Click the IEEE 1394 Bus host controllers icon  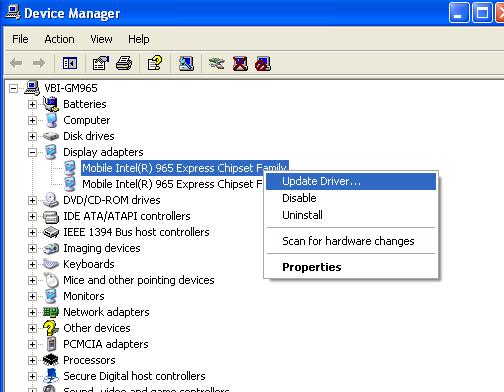point(51,232)
